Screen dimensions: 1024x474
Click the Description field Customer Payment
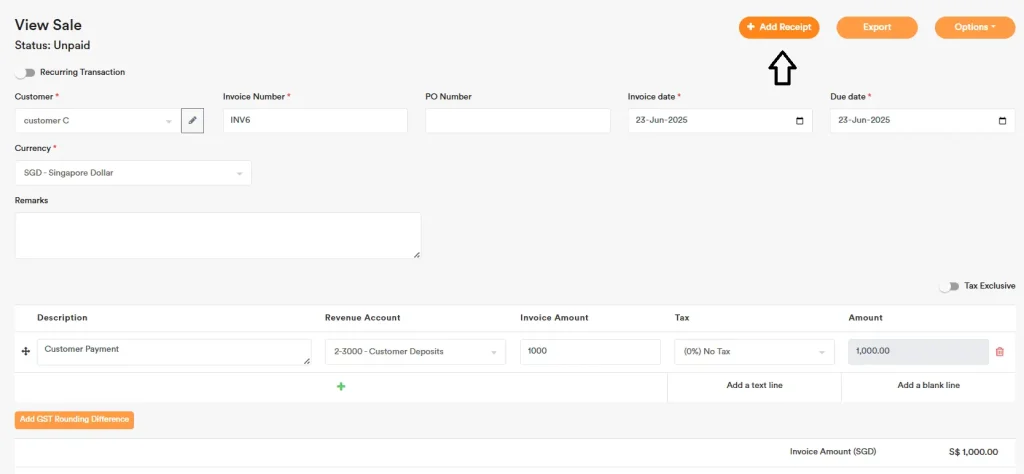pyautogui.click(x=174, y=352)
